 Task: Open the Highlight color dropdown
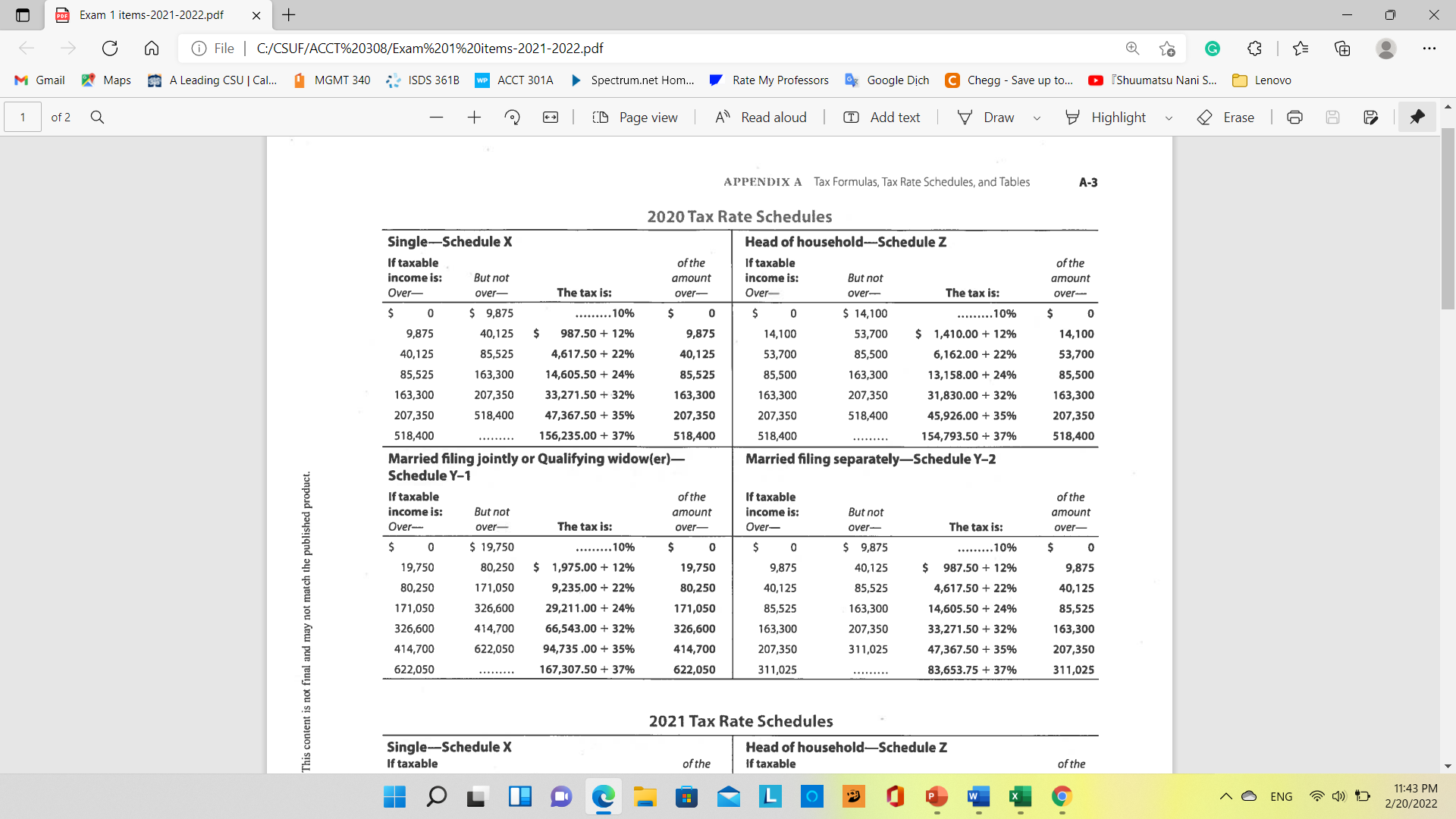(1168, 117)
